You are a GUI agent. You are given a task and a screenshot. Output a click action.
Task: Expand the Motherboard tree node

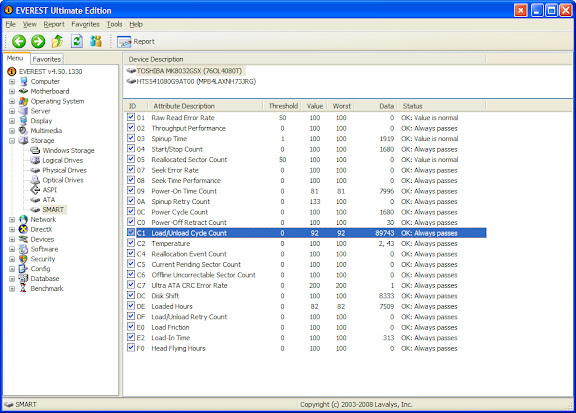pos(12,91)
